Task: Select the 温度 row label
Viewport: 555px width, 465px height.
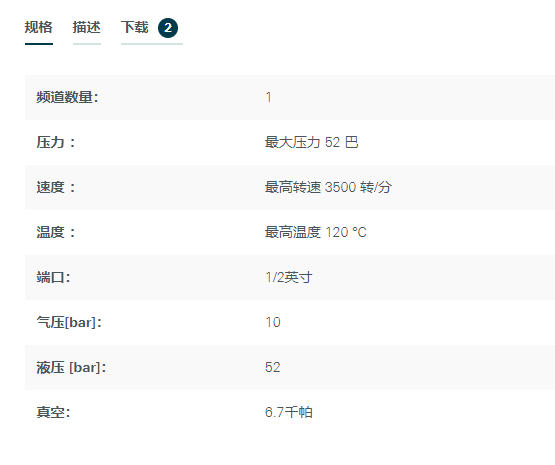Action: 56,232
